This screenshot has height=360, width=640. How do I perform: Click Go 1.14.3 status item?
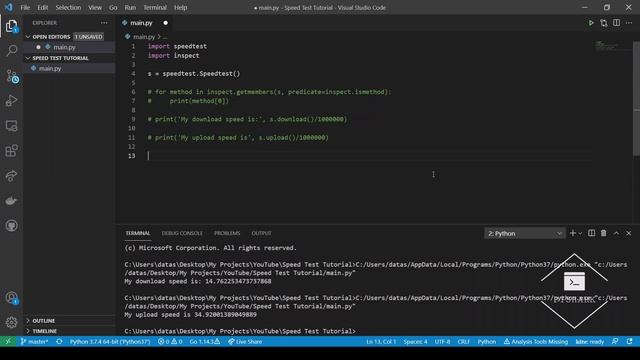point(204,342)
